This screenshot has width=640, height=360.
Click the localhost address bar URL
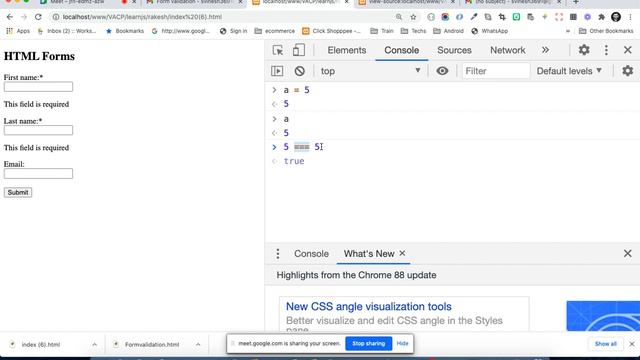142,17
